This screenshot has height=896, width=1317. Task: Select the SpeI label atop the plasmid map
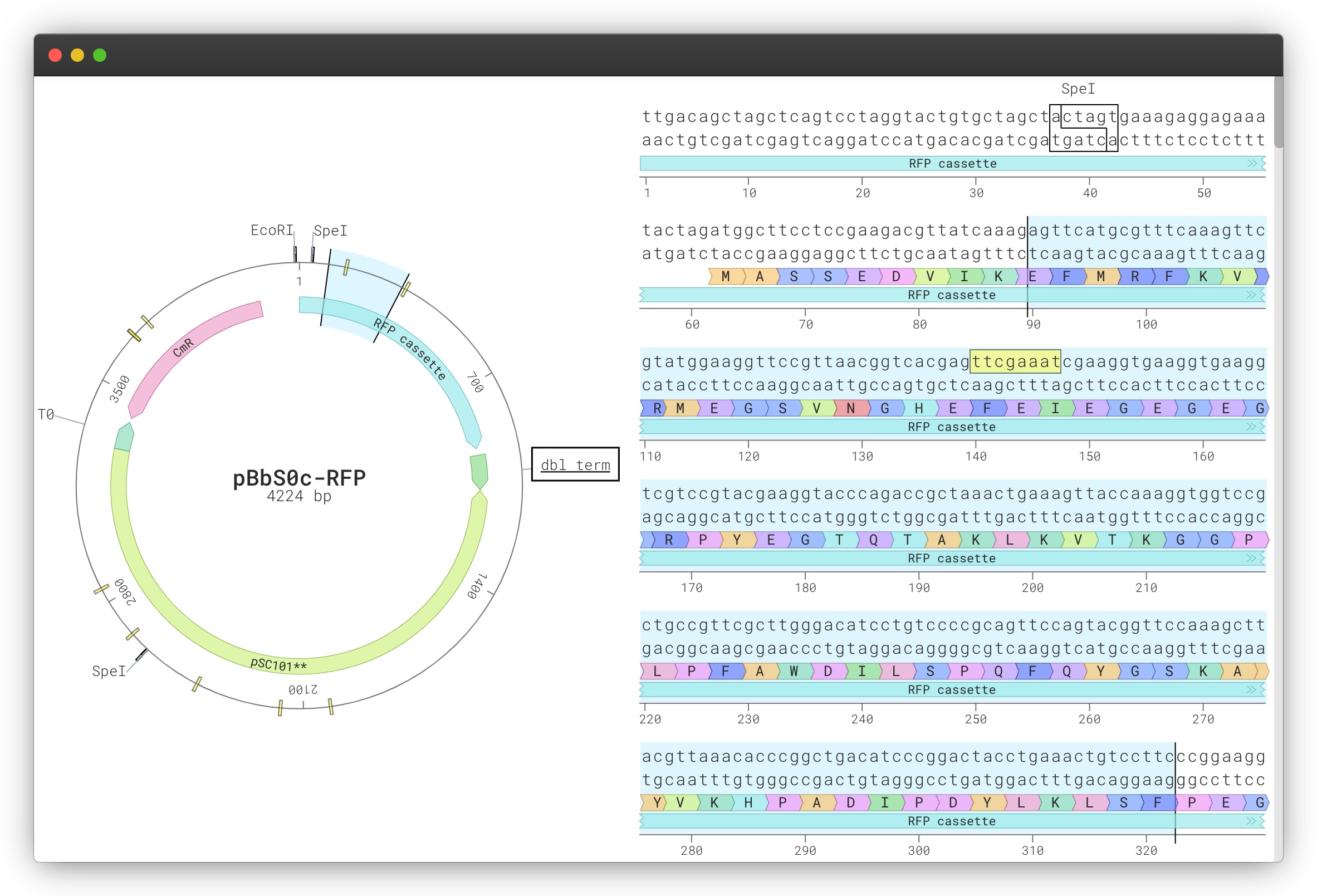(x=330, y=231)
